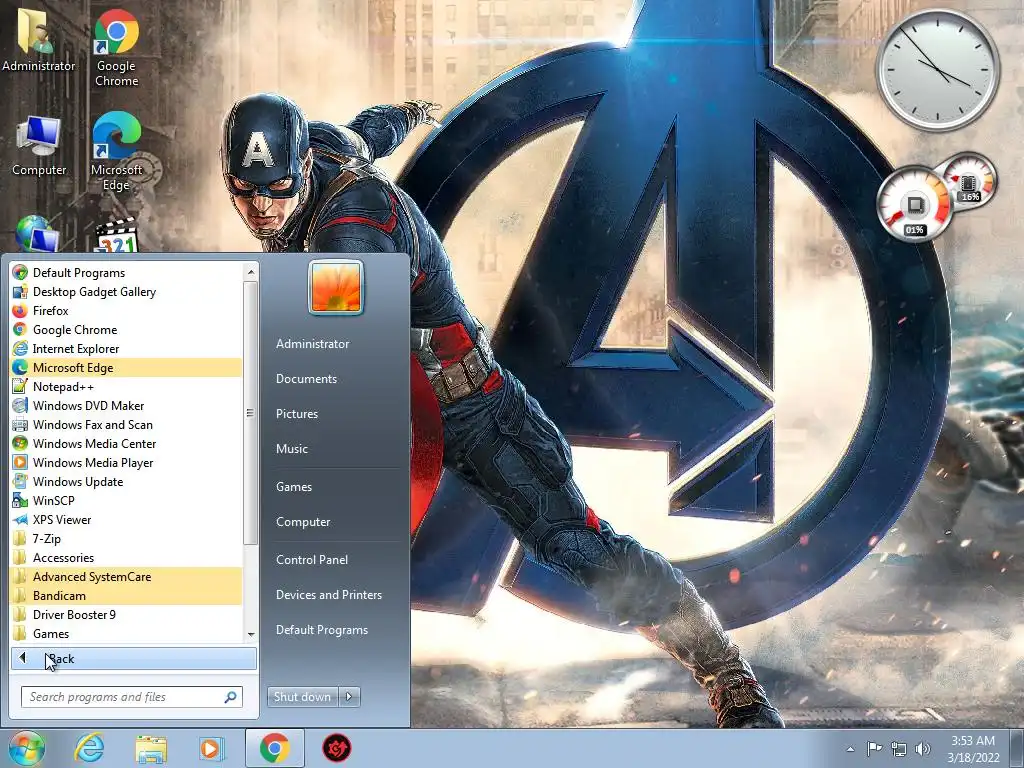The image size is (1024, 768).
Task: Click the user account picture in the Start menu
Action: [336, 287]
